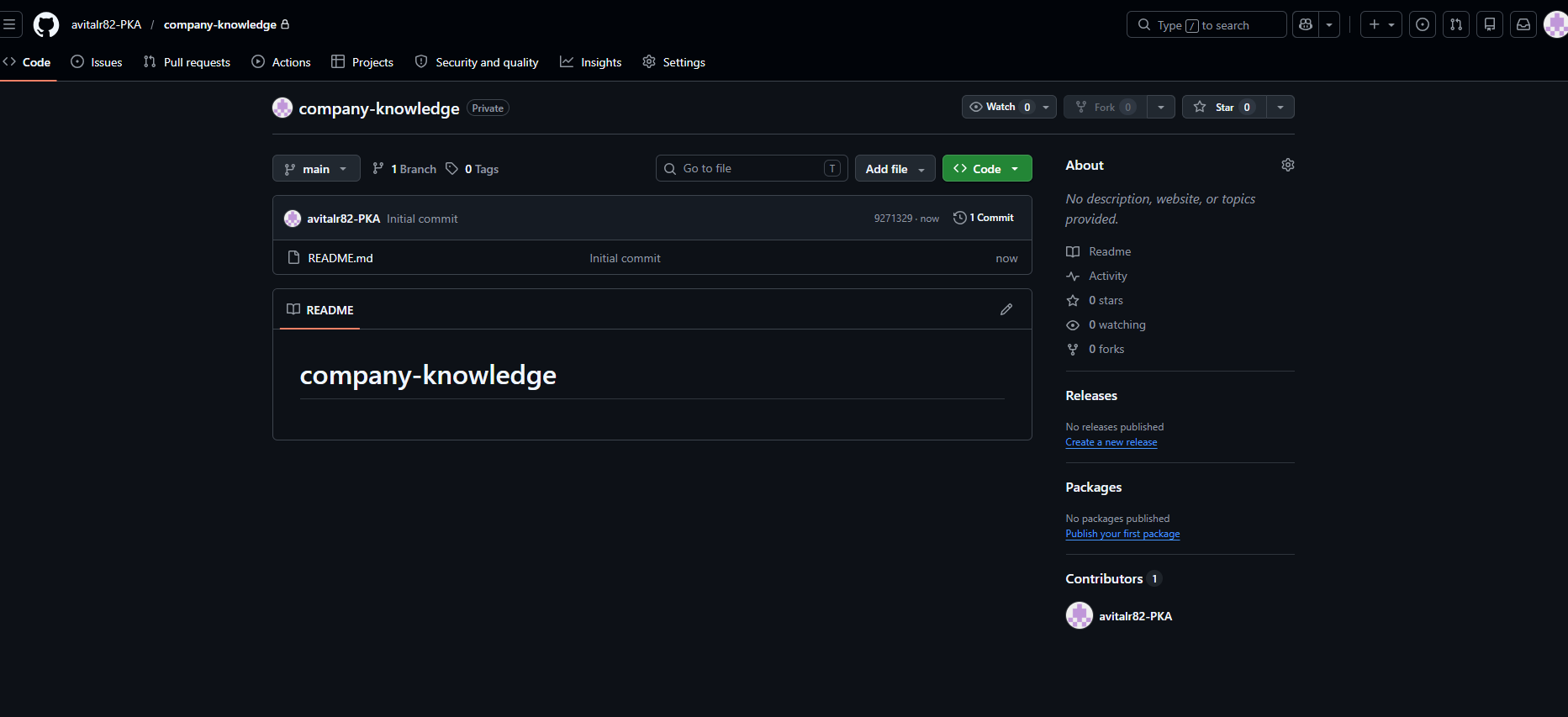Viewport: 1568px width, 717px height.
Task: Open About settings gear icon
Action: 1287,165
